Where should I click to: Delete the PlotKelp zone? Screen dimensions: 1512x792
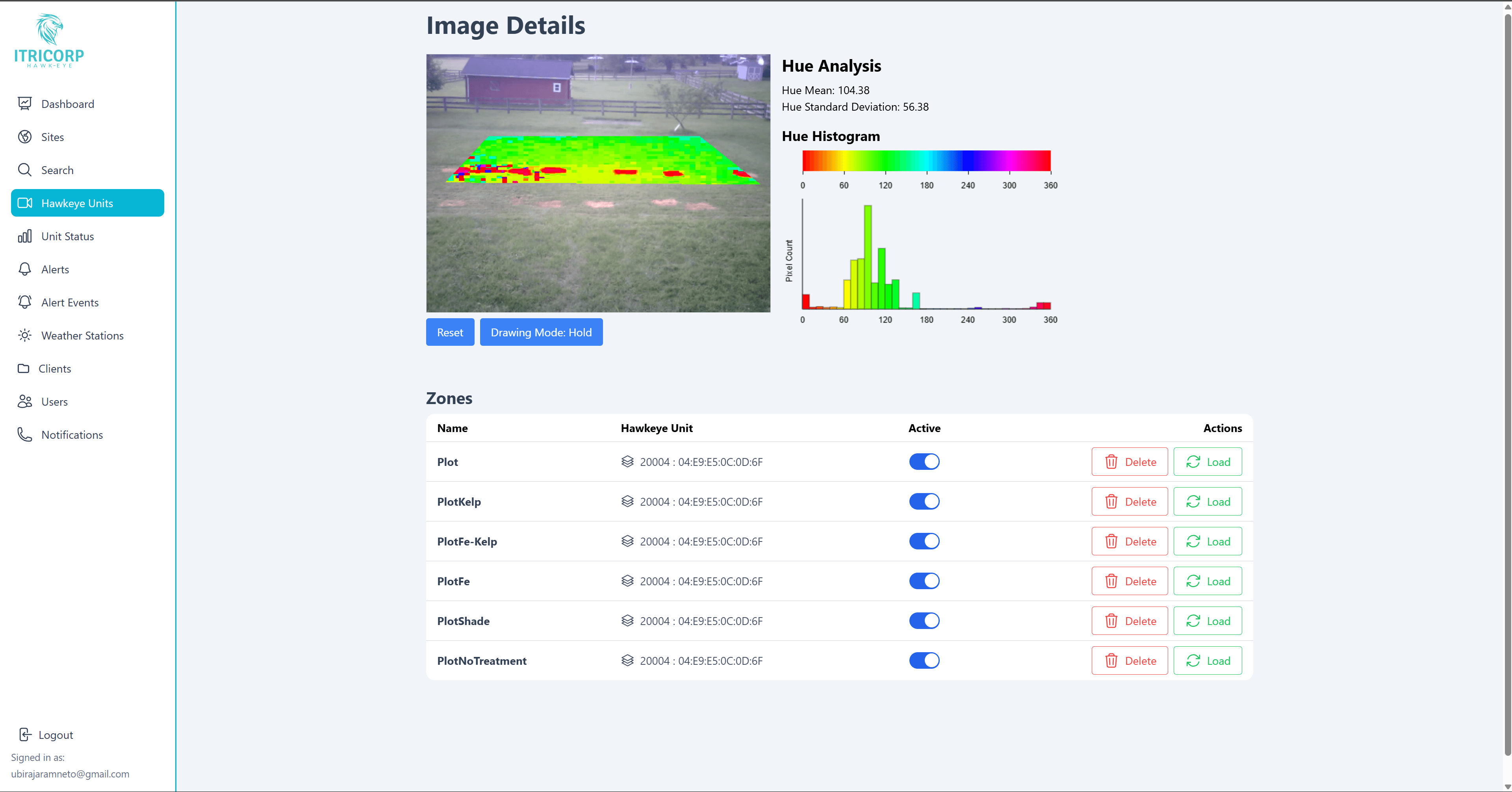tap(1129, 501)
